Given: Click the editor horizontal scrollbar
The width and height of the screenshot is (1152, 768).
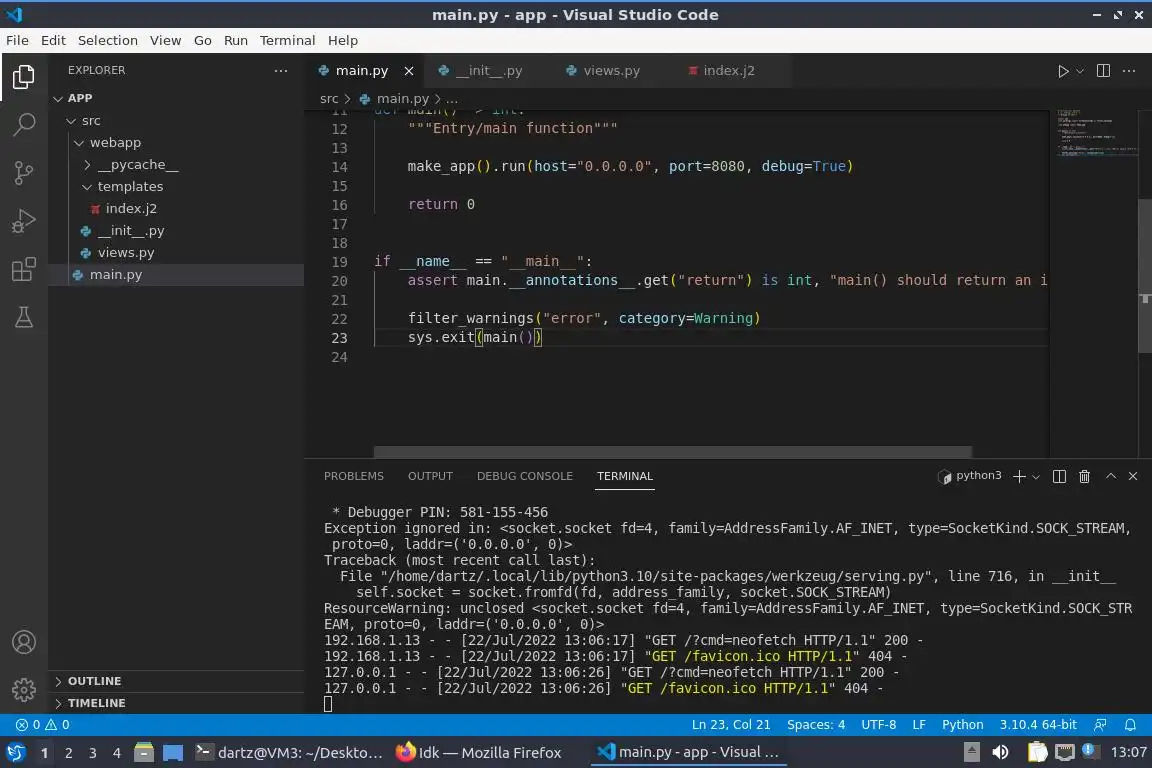Looking at the screenshot, I should click(x=672, y=451).
